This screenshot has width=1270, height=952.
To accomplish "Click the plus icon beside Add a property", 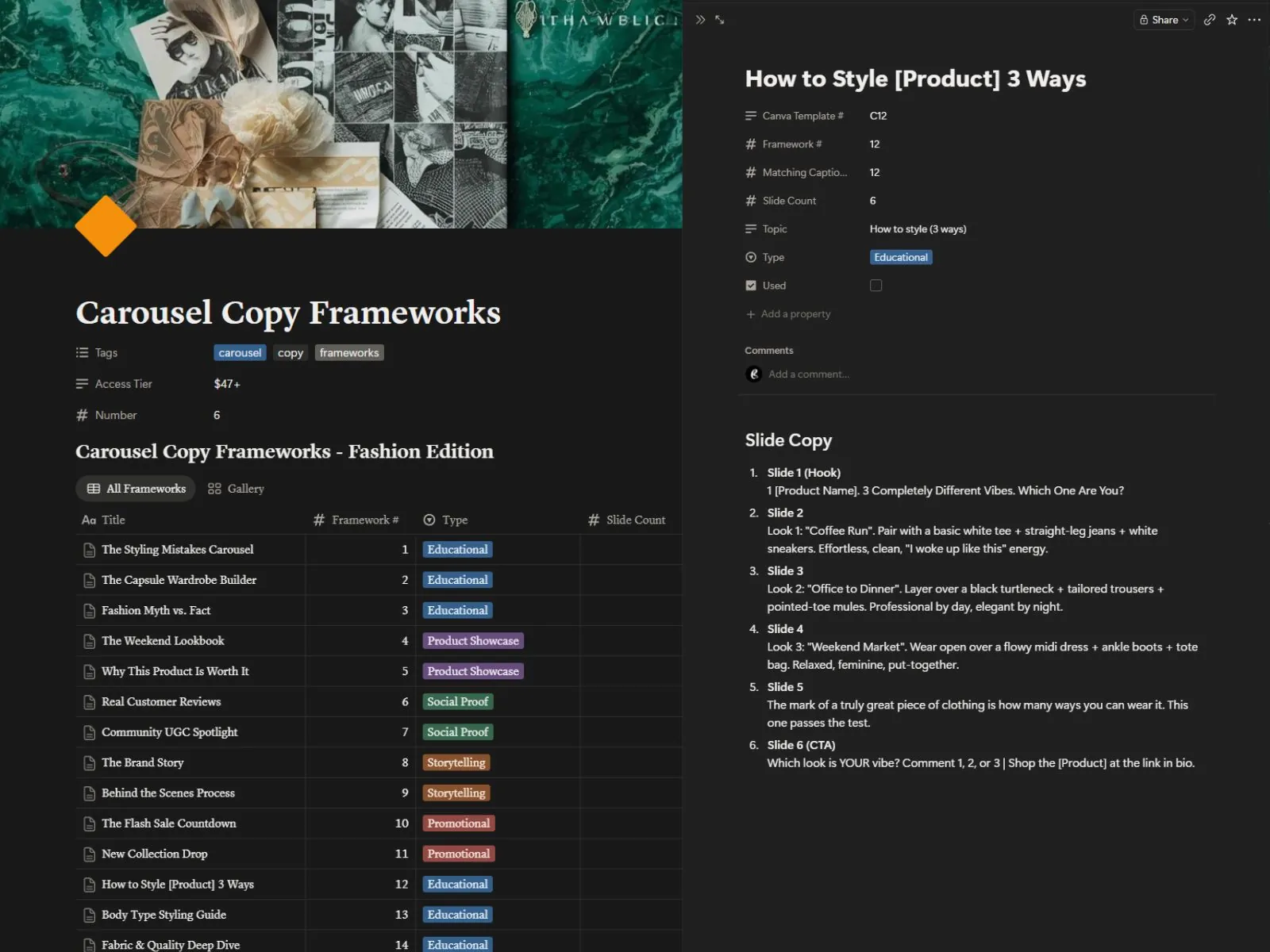I will [x=751, y=314].
